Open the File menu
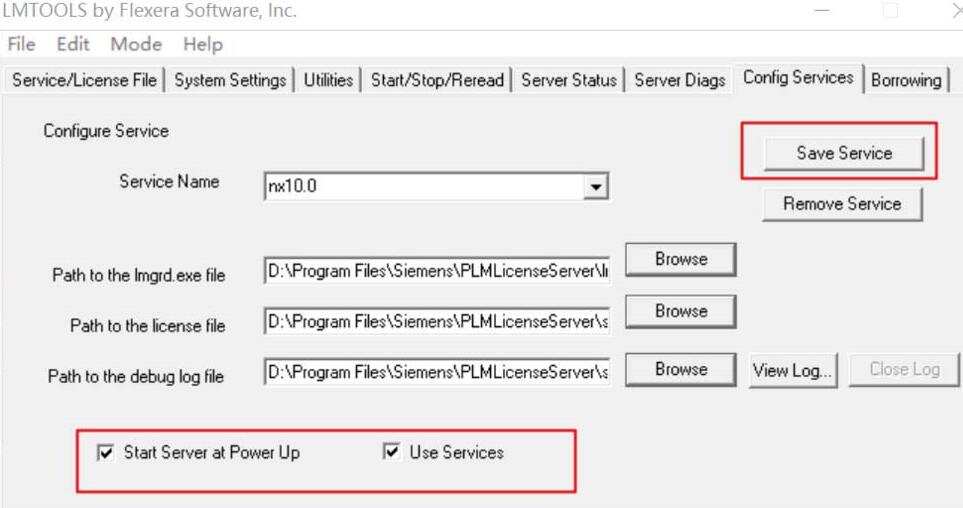Viewport: 963px width, 508px height. pyautogui.click(x=21, y=44)
